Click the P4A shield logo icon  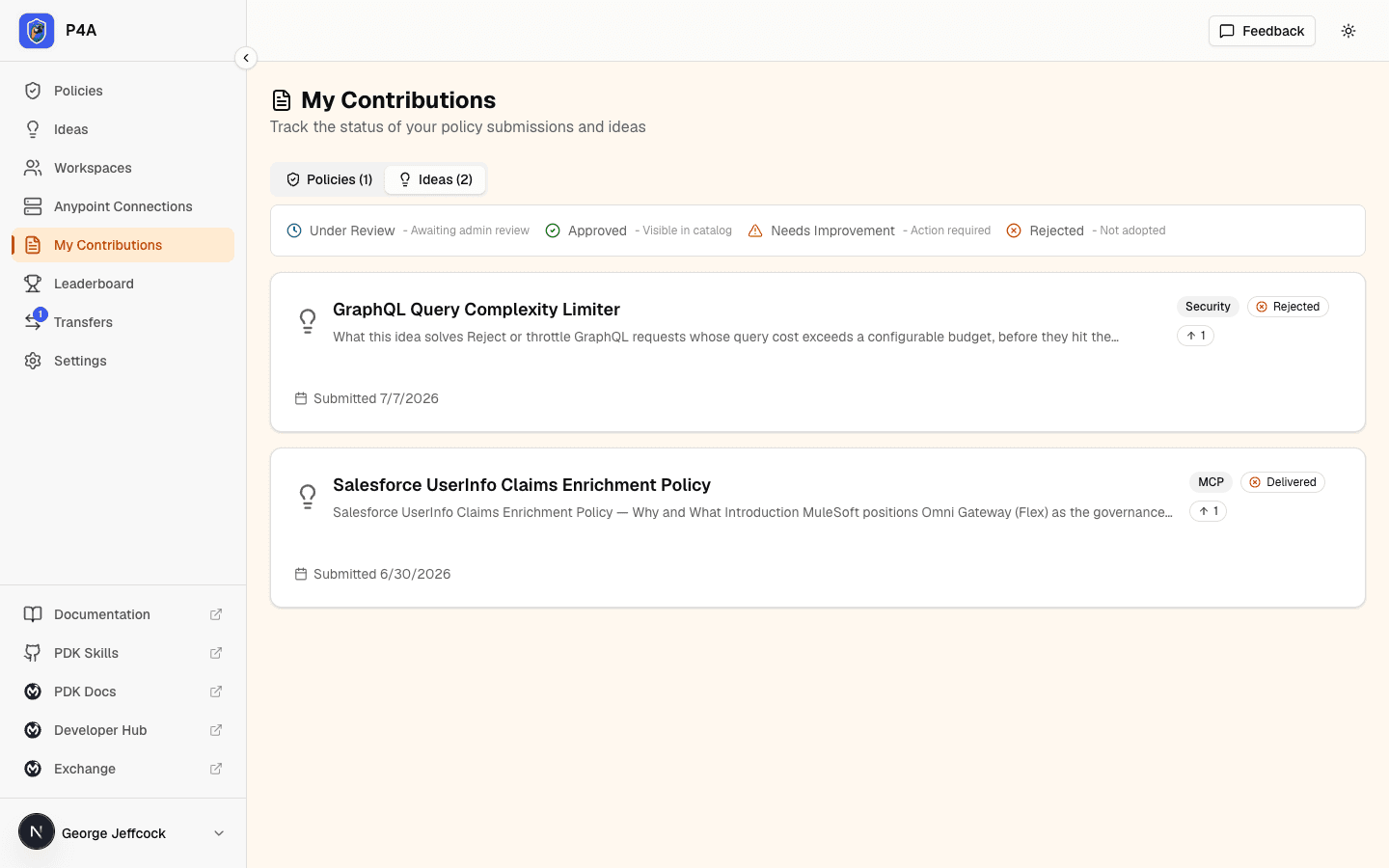tap(37, 31)
